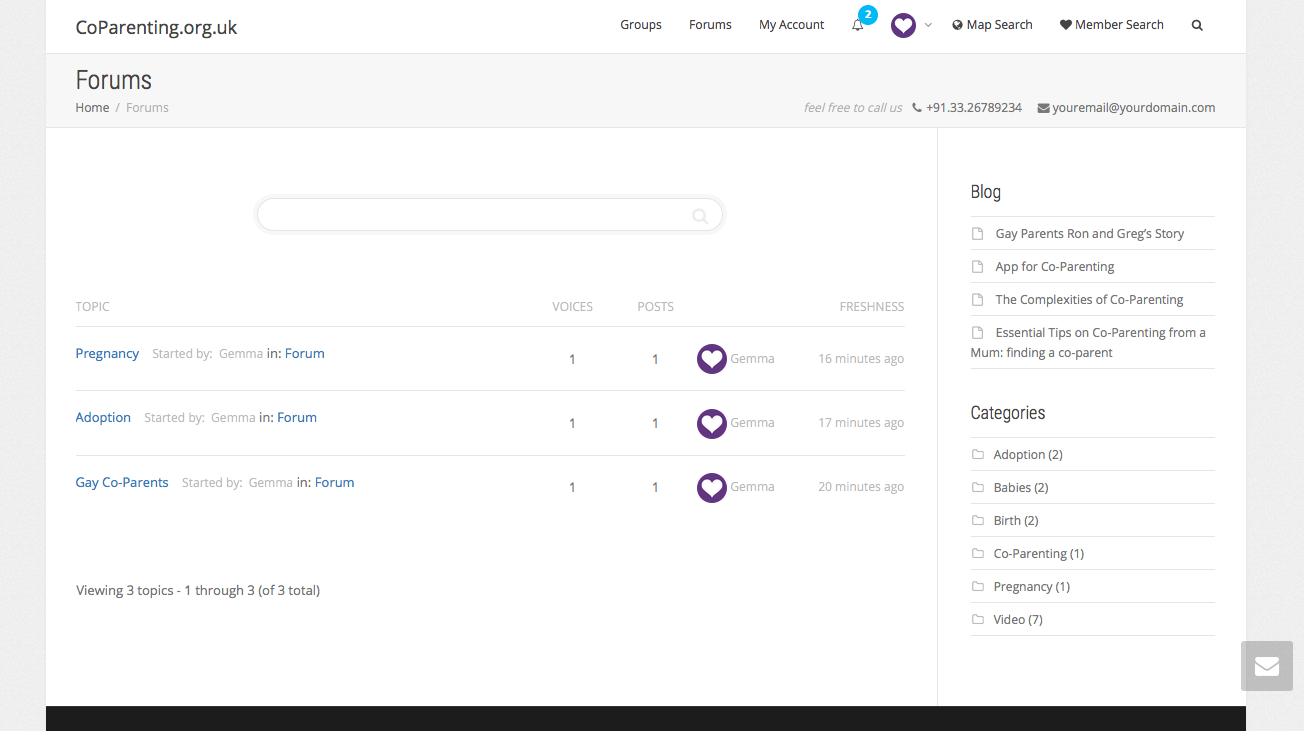This screenshot has height=731, width=1304.
Task: Open Adoption (2) category
Action: tap(1028, 455)
